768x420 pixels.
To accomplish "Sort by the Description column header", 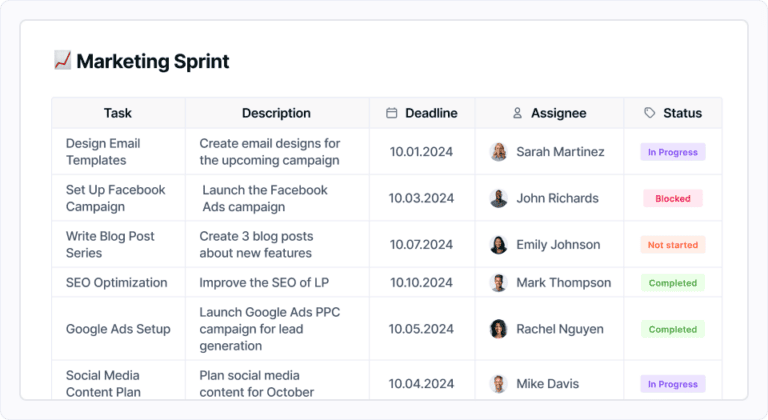I will tap(276, 113).
